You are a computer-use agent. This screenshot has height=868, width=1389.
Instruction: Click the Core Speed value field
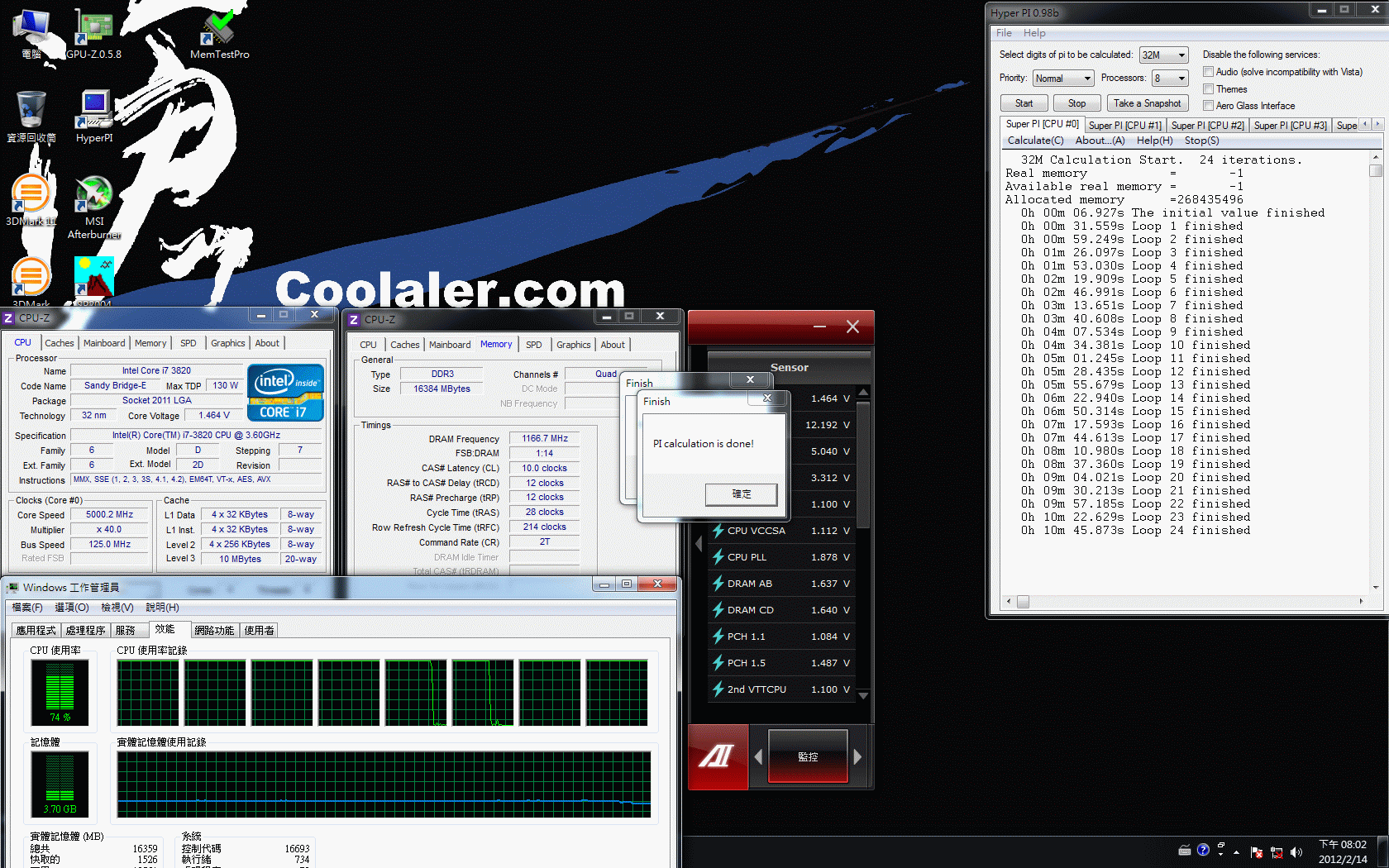(x=110, y=514)
